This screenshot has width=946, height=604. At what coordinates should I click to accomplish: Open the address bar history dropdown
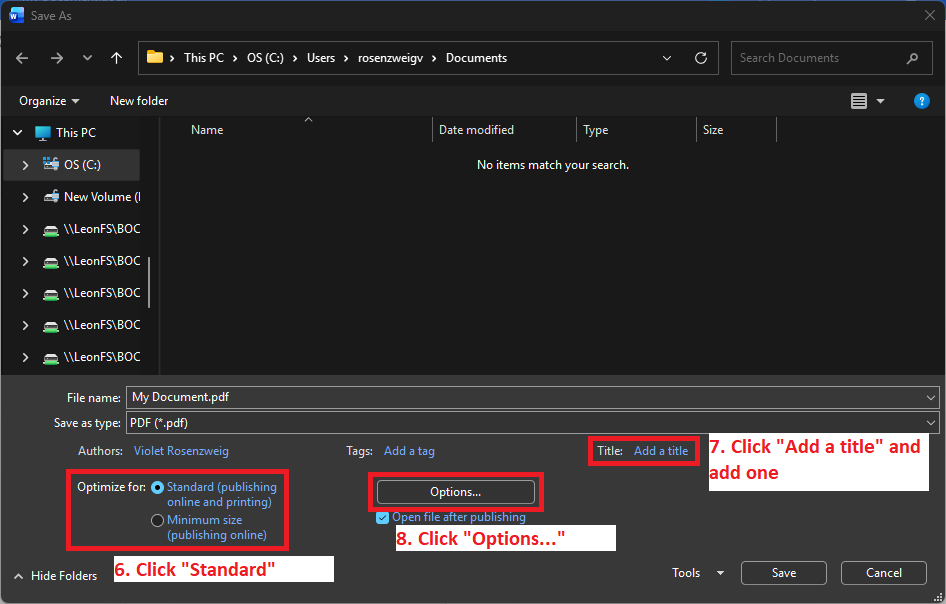[x=667, y=58]
